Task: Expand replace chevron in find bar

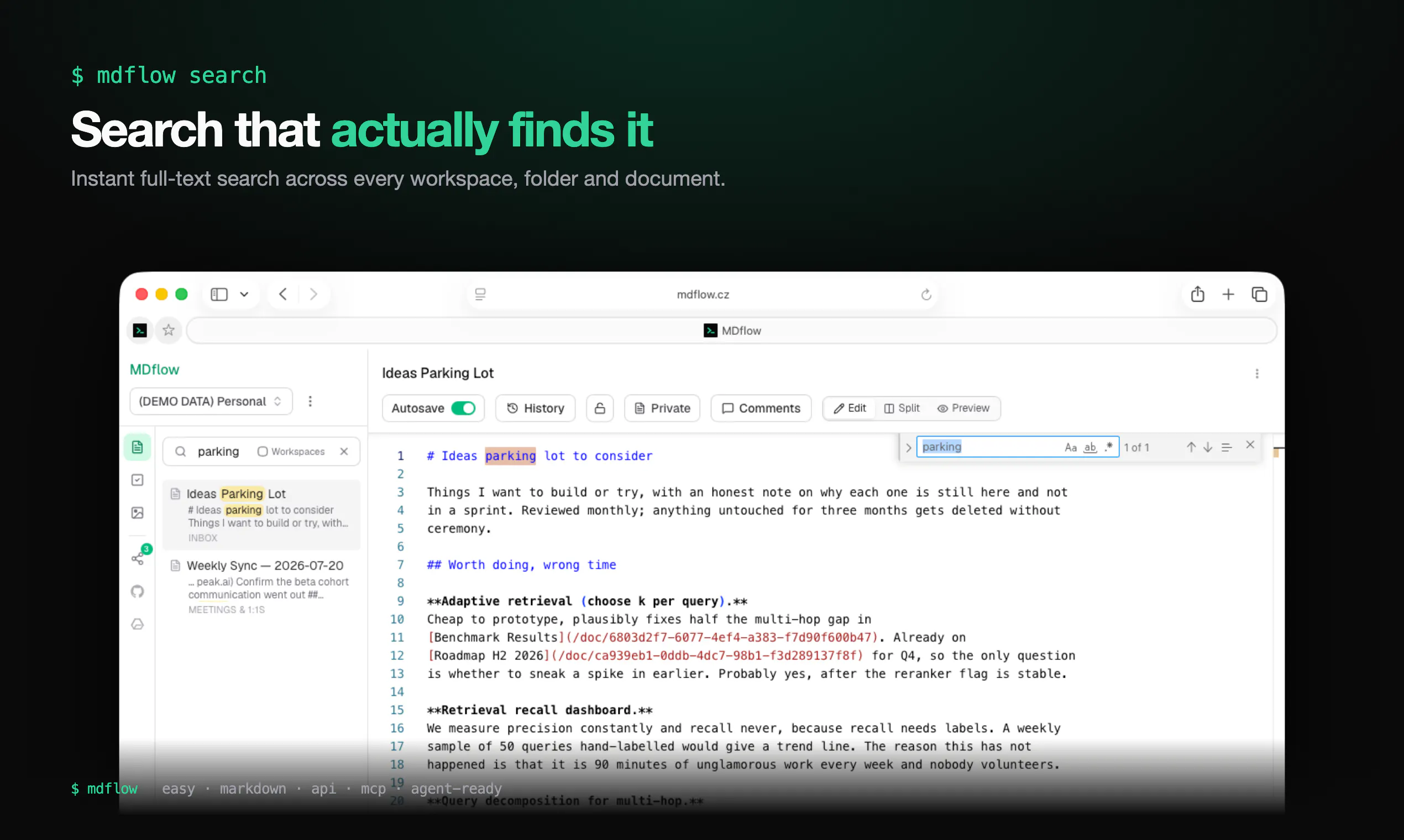Action: coord(908,448)
